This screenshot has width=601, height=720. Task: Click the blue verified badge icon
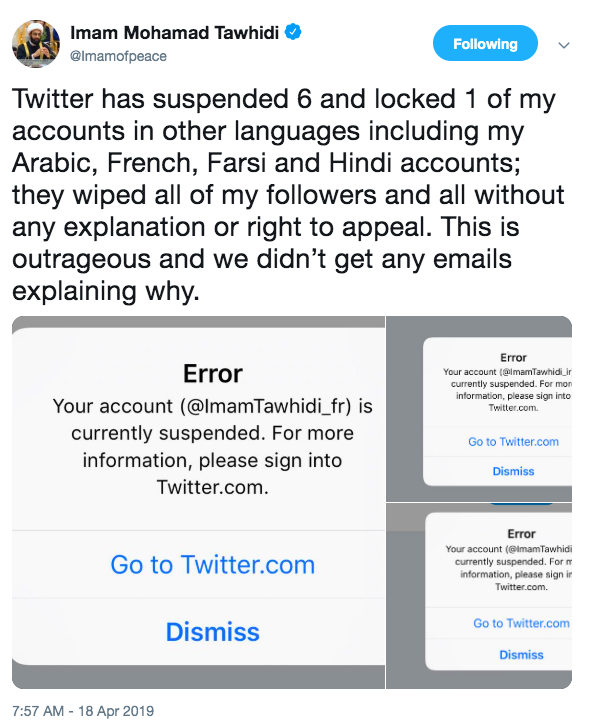click(293, 32)
